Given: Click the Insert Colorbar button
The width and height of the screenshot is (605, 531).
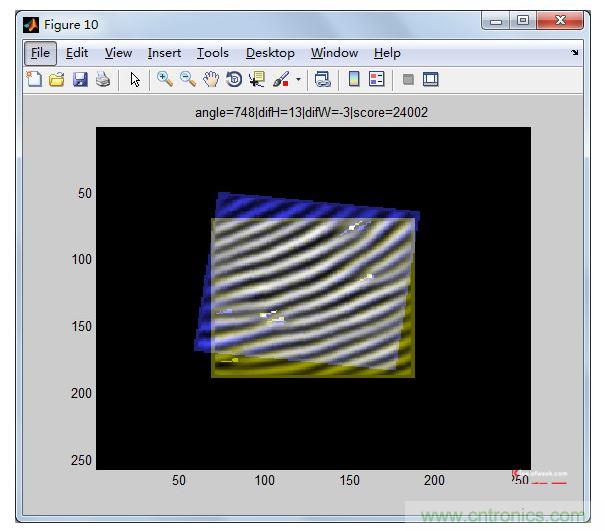Looking at the screenshot, I should click(354, 80).
